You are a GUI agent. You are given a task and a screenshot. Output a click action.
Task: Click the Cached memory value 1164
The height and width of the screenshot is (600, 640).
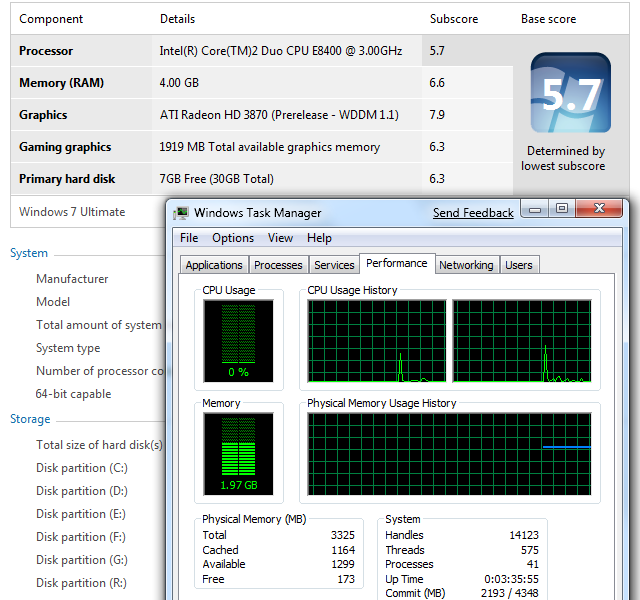point(343,550)
